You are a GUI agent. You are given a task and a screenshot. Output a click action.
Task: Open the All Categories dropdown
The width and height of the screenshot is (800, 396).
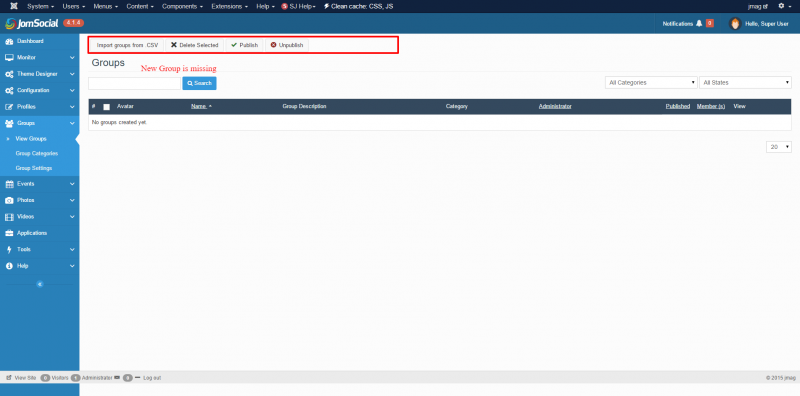[651, 82]
